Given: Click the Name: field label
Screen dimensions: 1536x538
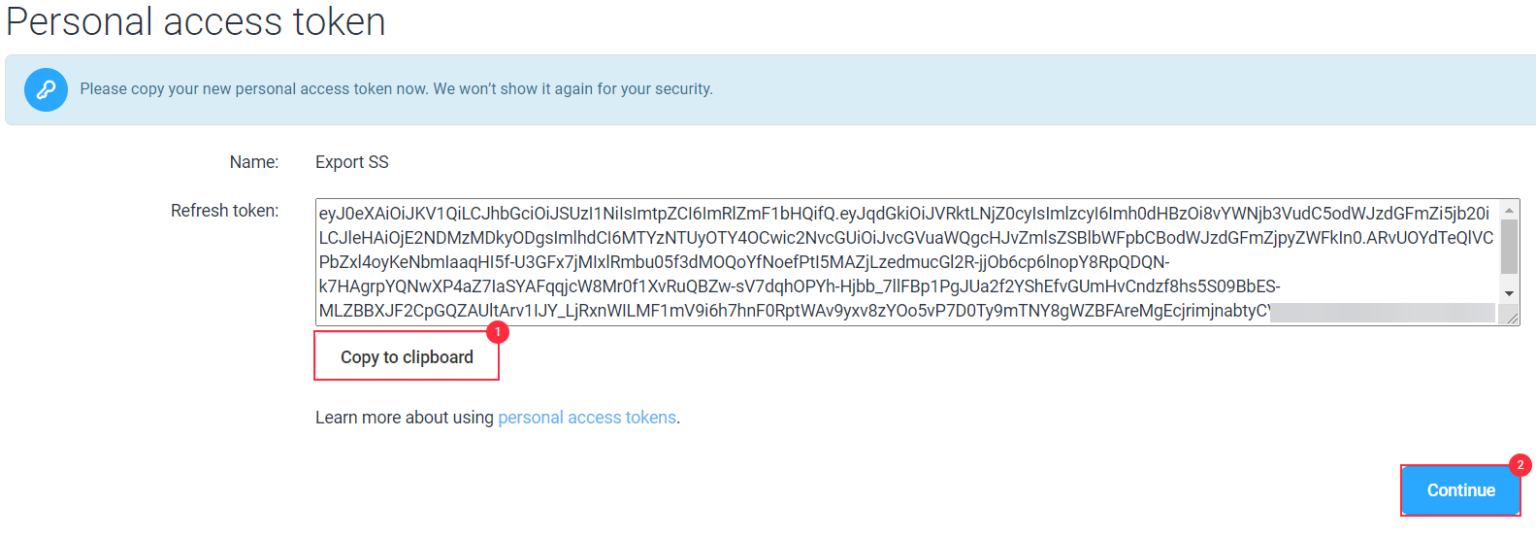Looking at the screenshot, I should [x=254, y=161].
